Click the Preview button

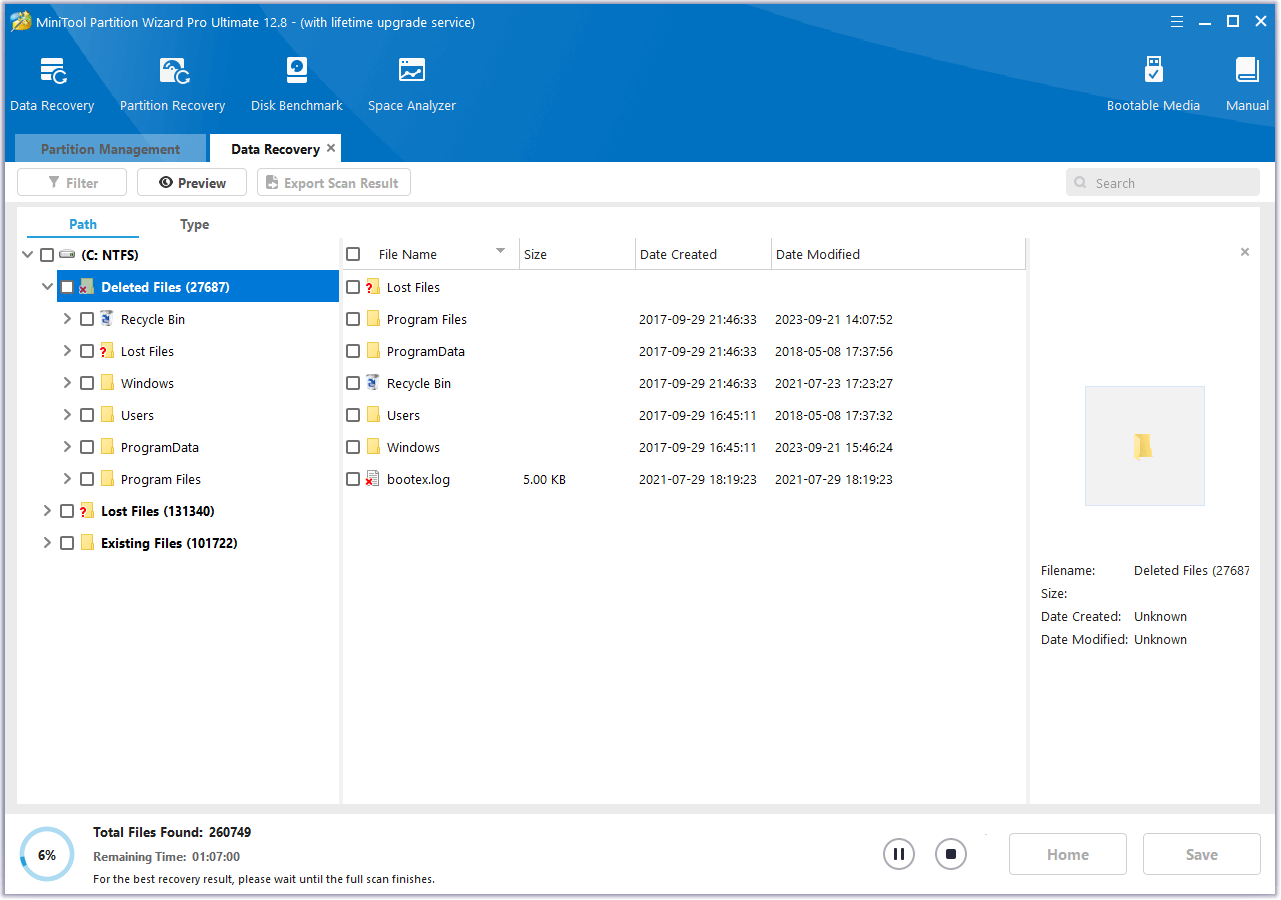(x=192, y=183)
